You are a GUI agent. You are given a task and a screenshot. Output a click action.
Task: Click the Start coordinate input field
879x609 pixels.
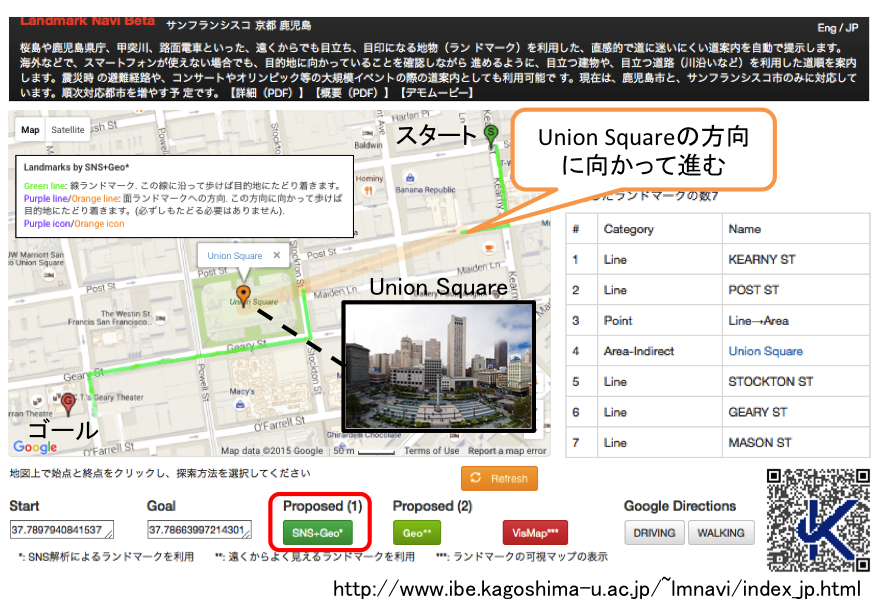click(x=62, y=530)
